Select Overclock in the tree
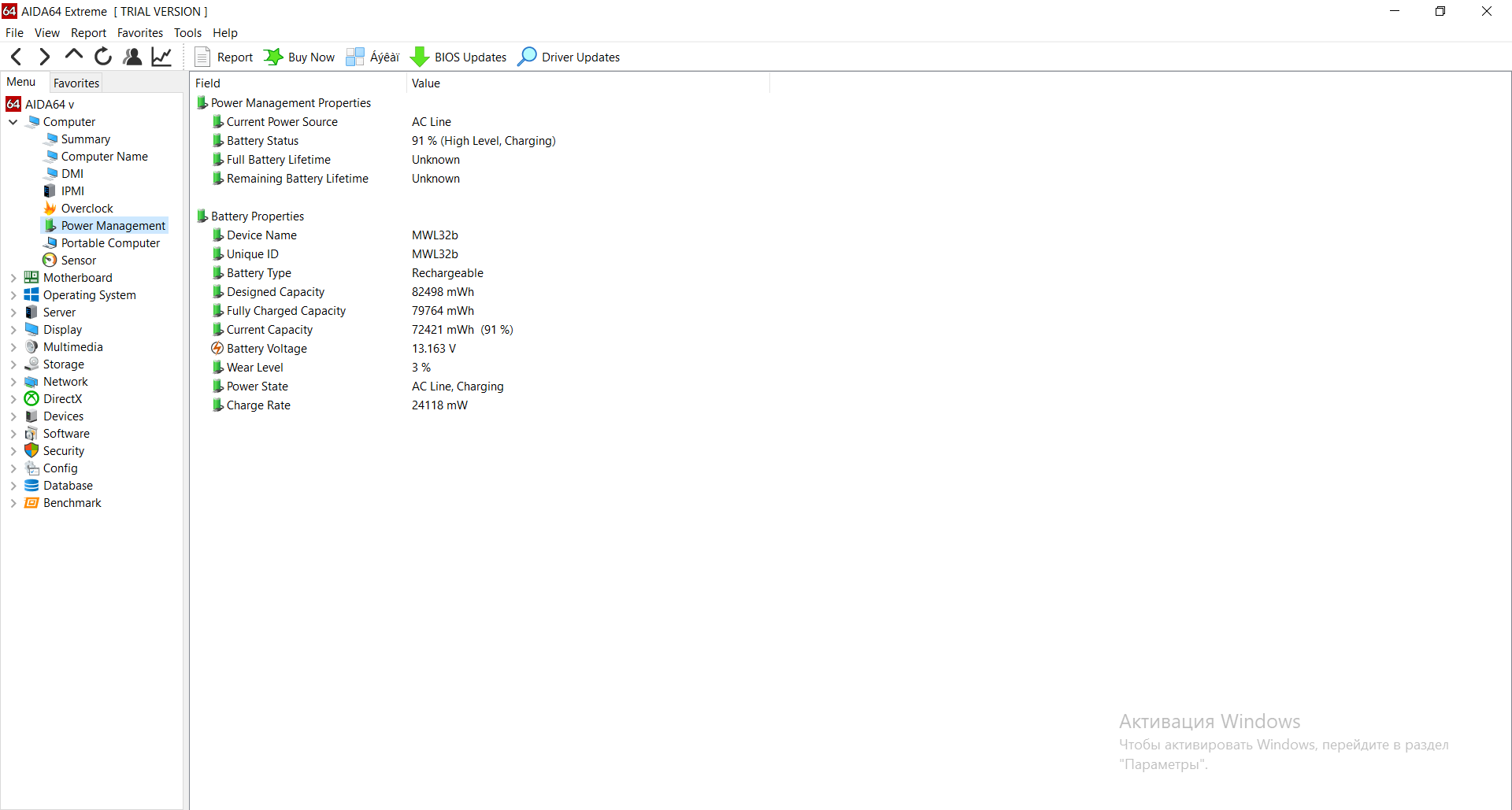The image size is (1512, 810). [x=80, y=209]
